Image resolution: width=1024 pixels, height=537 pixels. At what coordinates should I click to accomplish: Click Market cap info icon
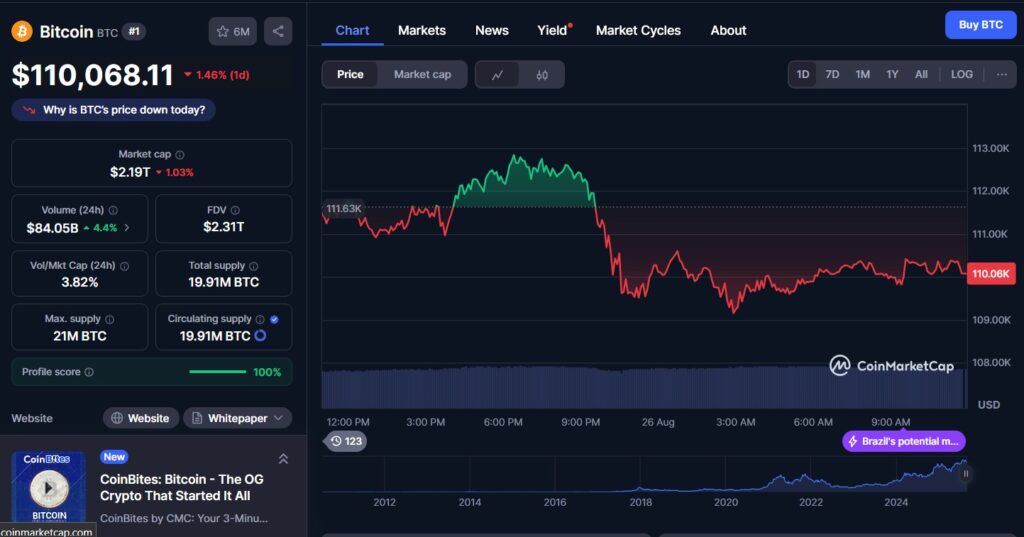[180, 155]
